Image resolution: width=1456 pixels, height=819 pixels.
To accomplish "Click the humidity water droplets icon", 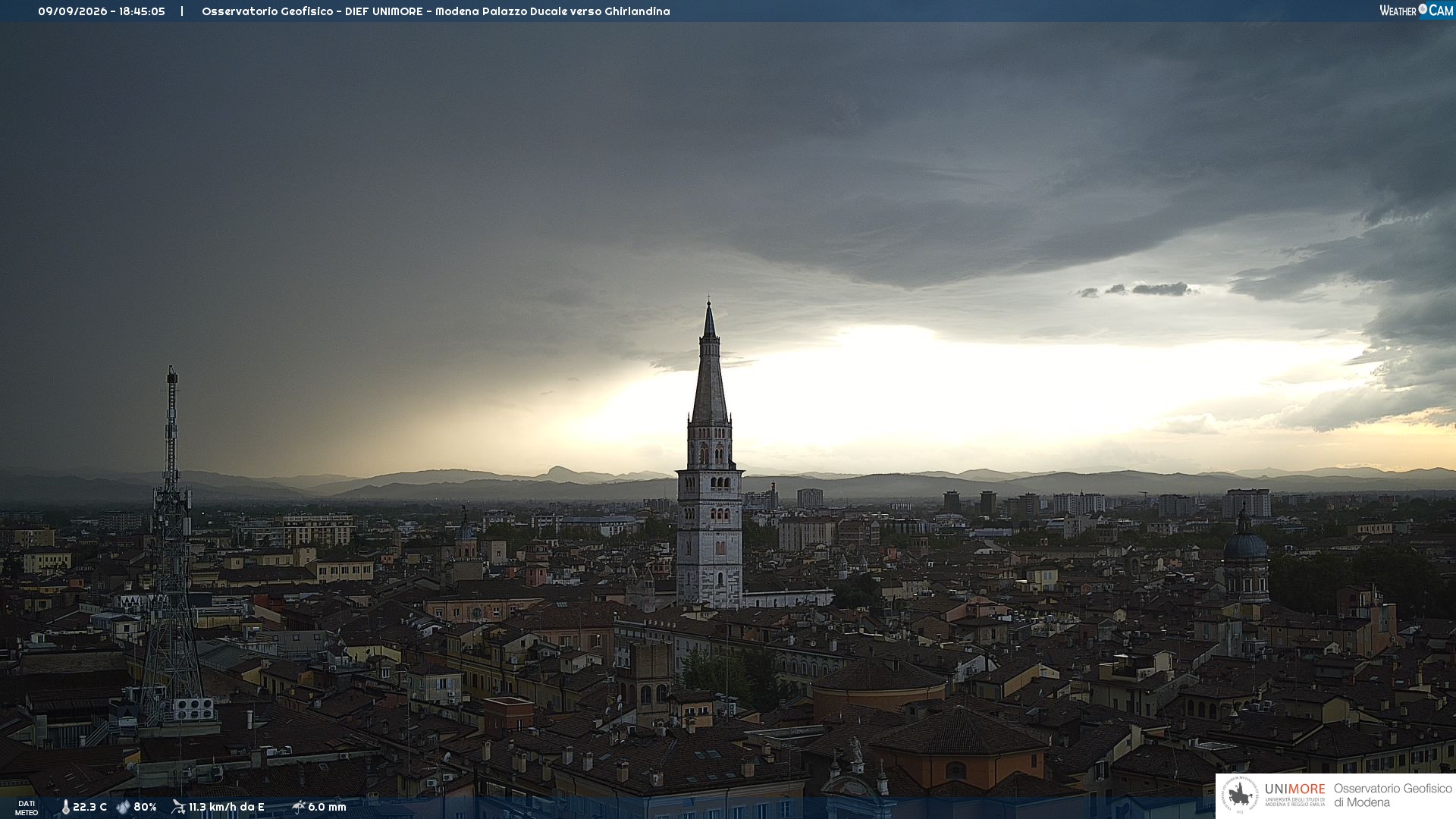I will 123,807.
